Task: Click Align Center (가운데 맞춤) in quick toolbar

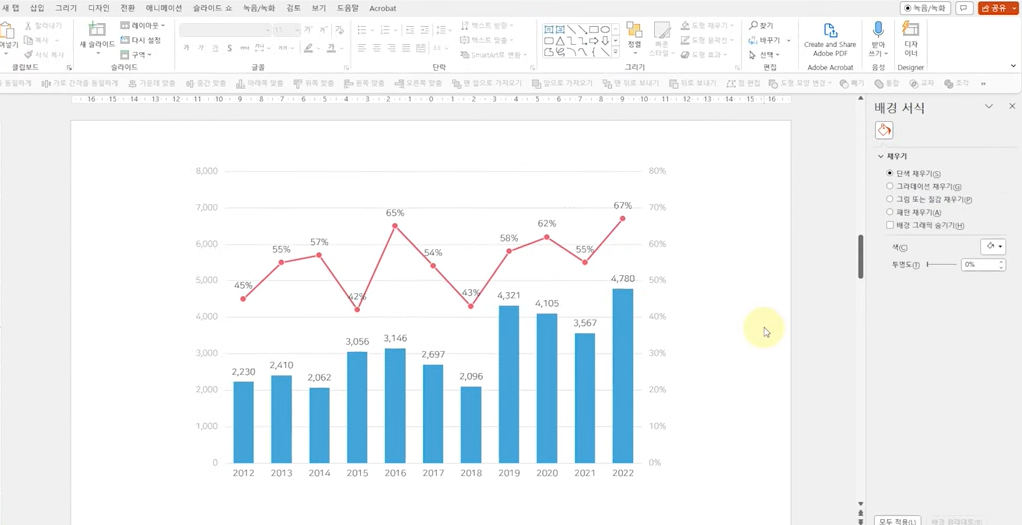Action: [152, 83]
